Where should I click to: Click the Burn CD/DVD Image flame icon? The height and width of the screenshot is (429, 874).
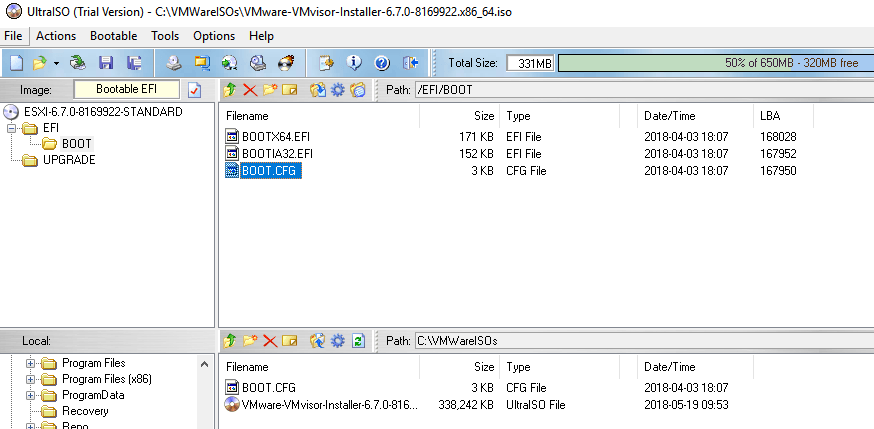(286, 63)
